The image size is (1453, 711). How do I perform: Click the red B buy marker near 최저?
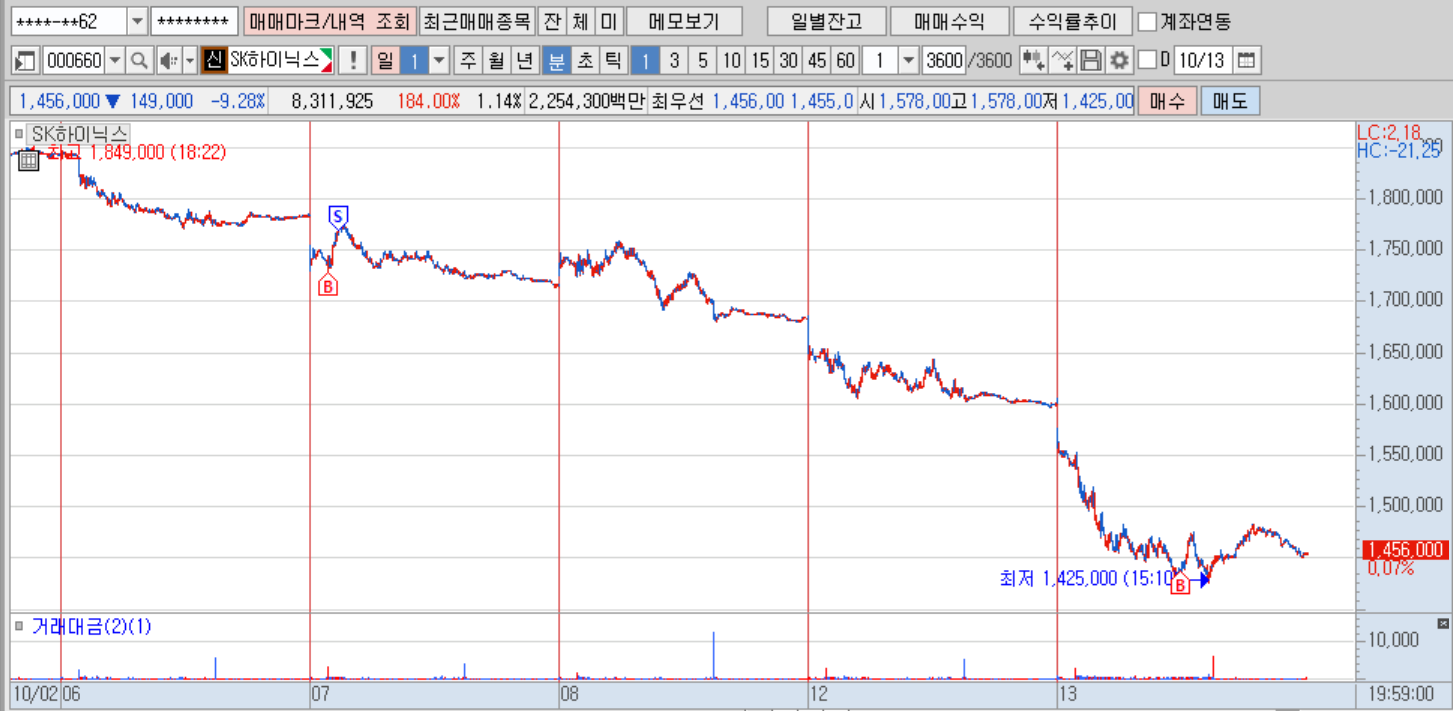1180,585
